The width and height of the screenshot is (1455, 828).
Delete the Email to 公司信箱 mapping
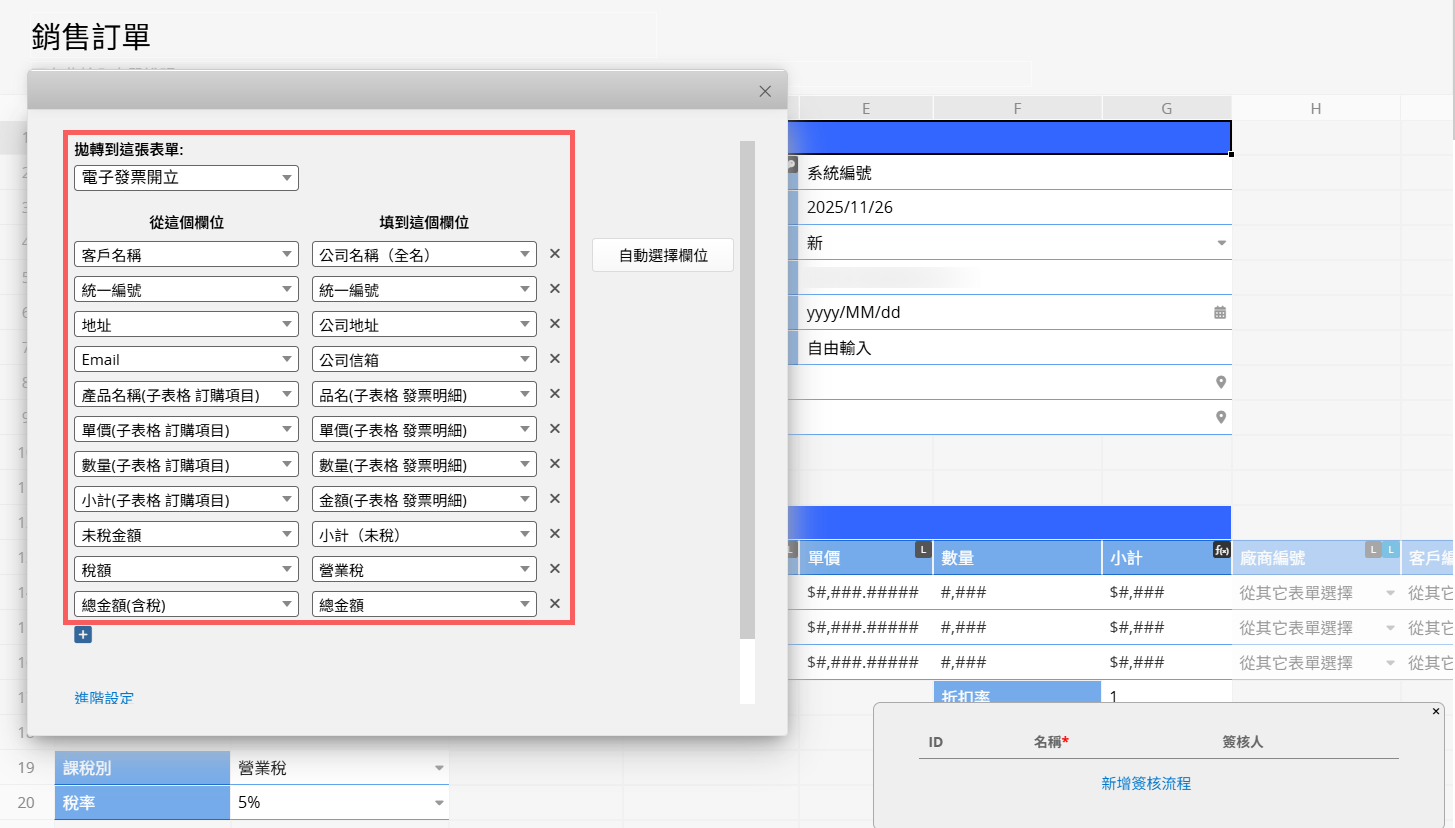[555, 359]
